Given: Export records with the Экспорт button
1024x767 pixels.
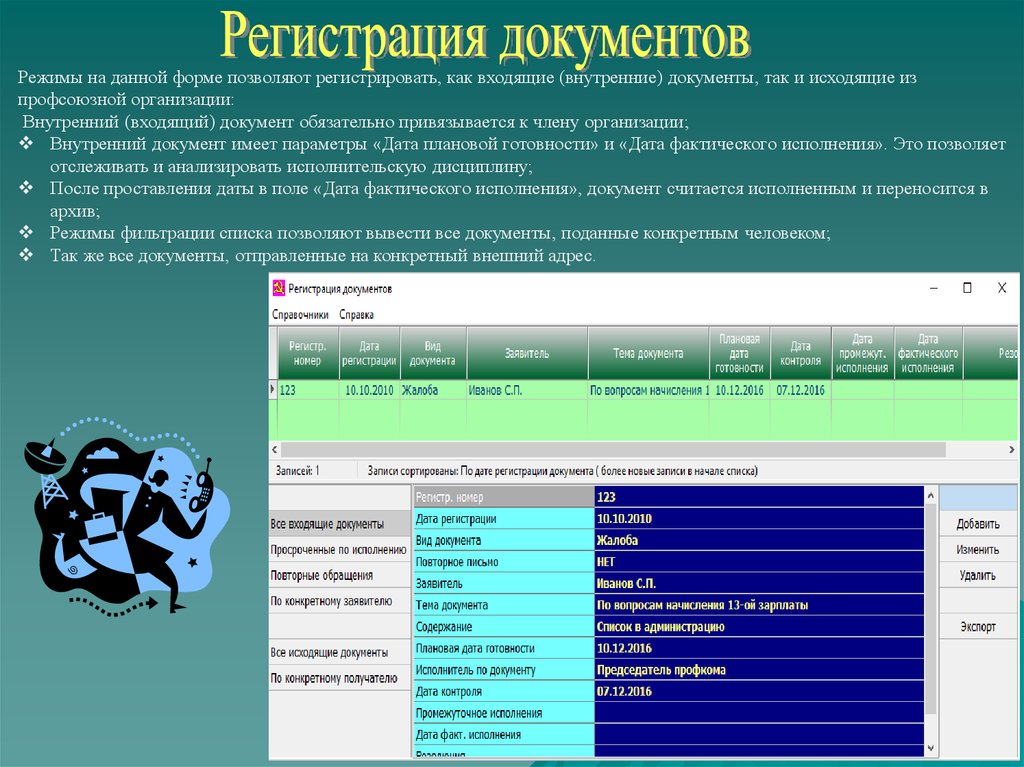Looking at the screenshot, I should coord(977,627).
